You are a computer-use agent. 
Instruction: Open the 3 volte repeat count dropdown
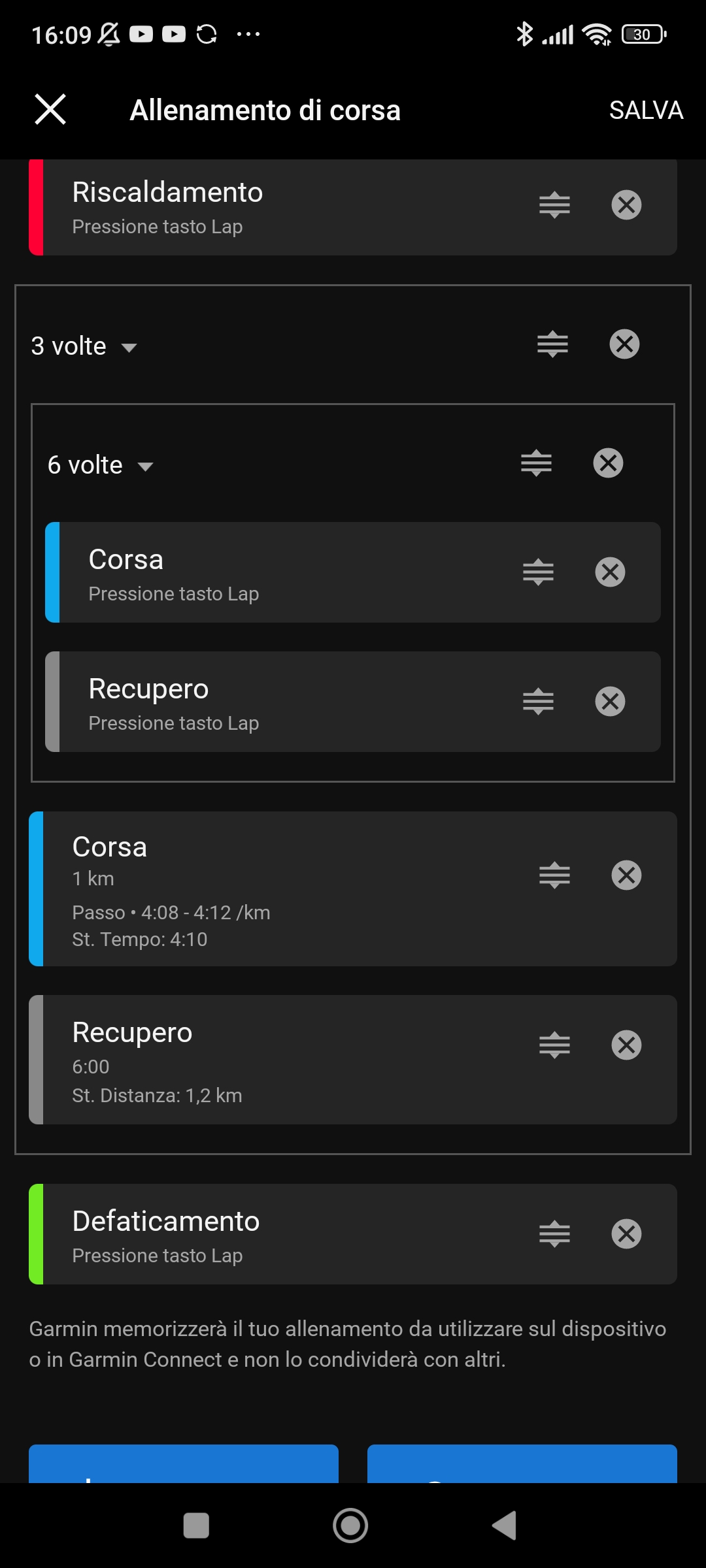pyautogui.click(x=84, y=346)
